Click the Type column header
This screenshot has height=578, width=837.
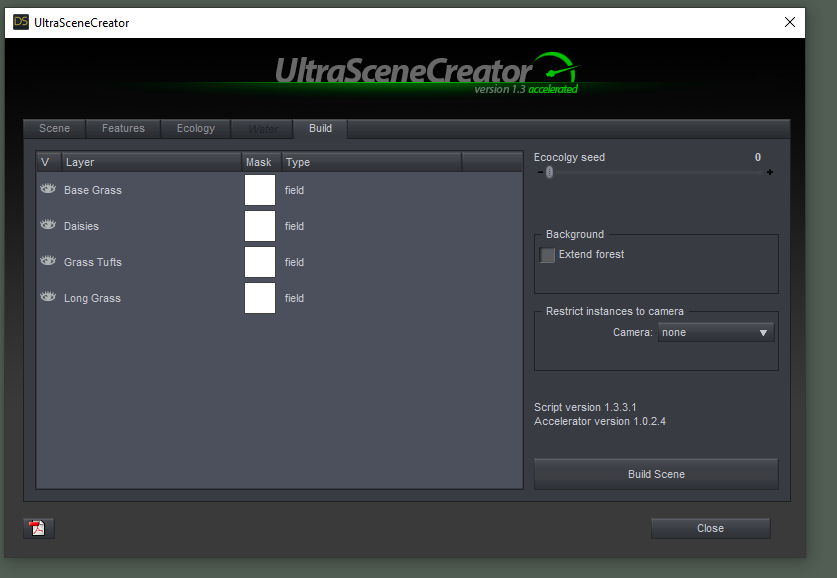pyautogui.click(x=372, y=162)
